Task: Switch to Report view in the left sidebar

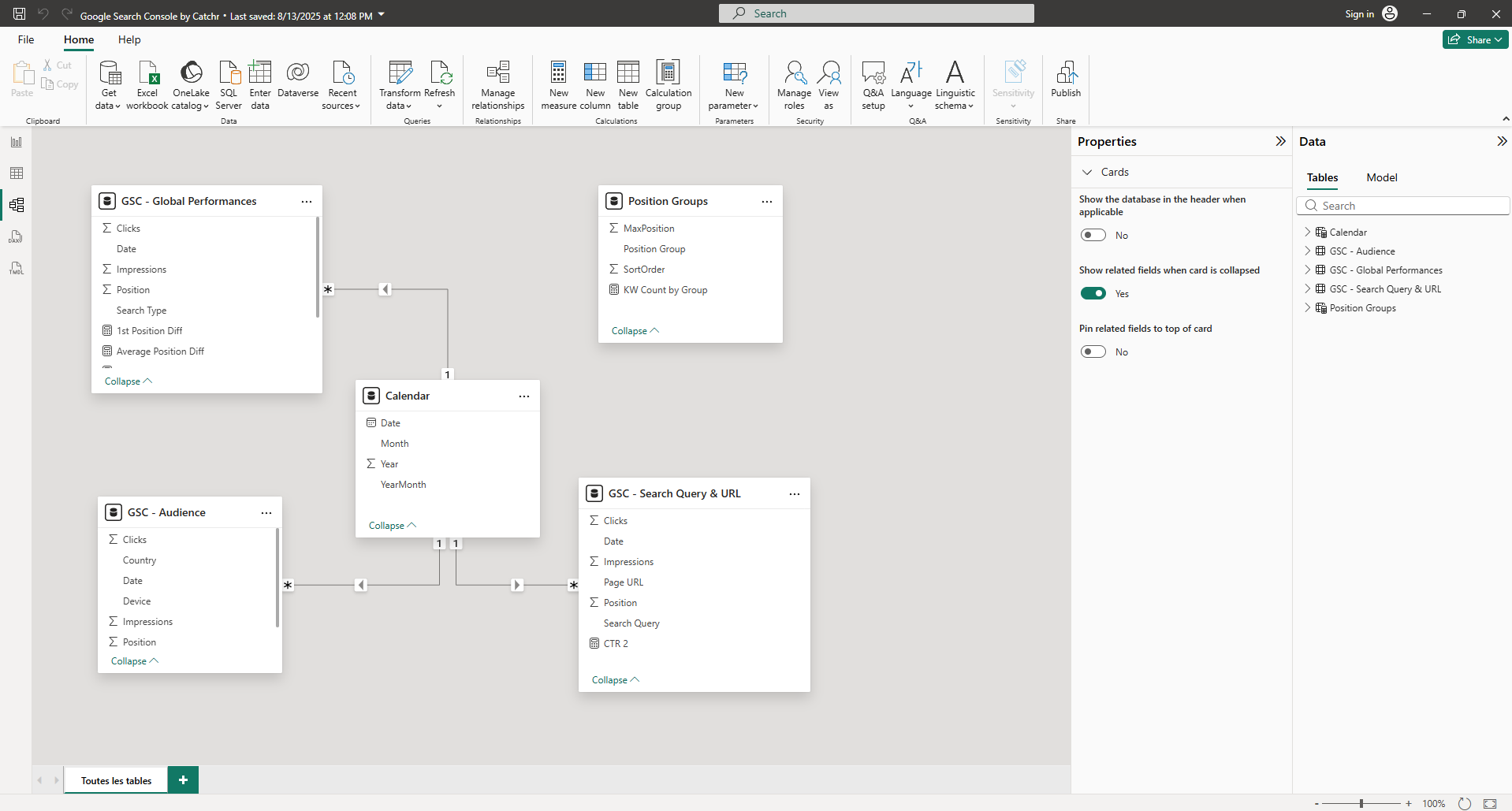Action: pyautogui.click(x=16, y=142)
